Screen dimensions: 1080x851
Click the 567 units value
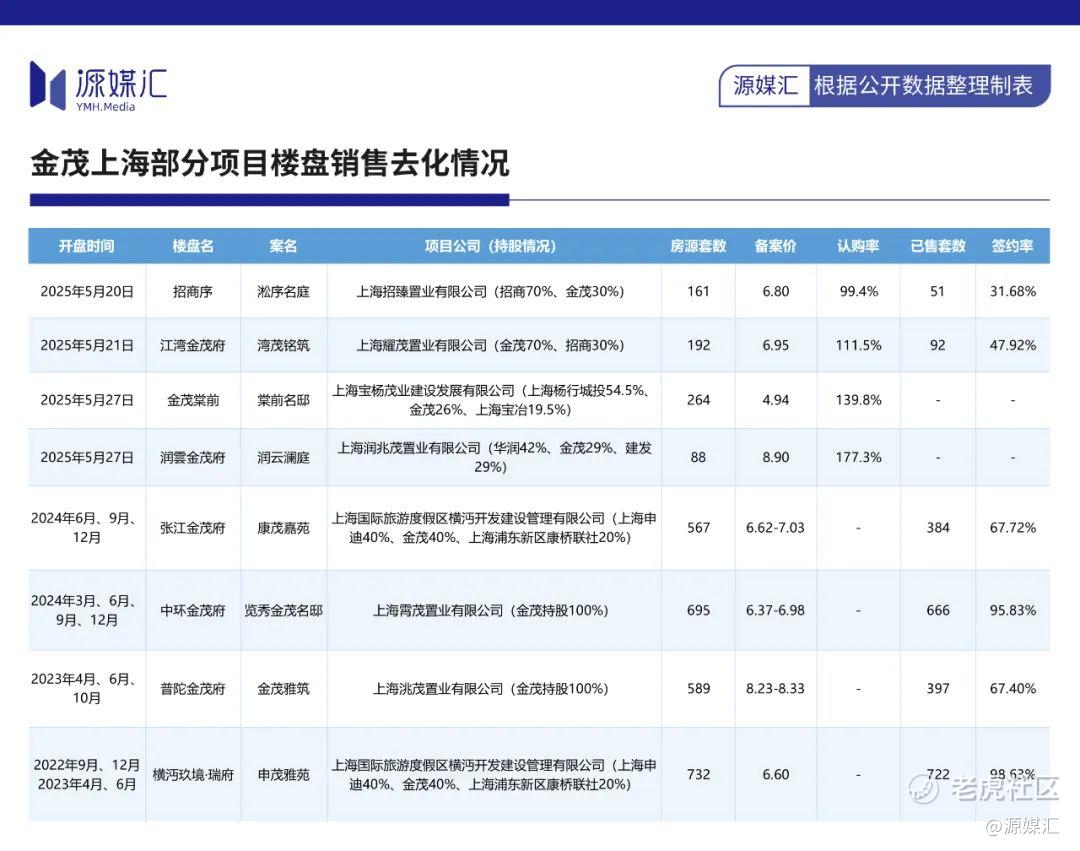coord(698,527)
